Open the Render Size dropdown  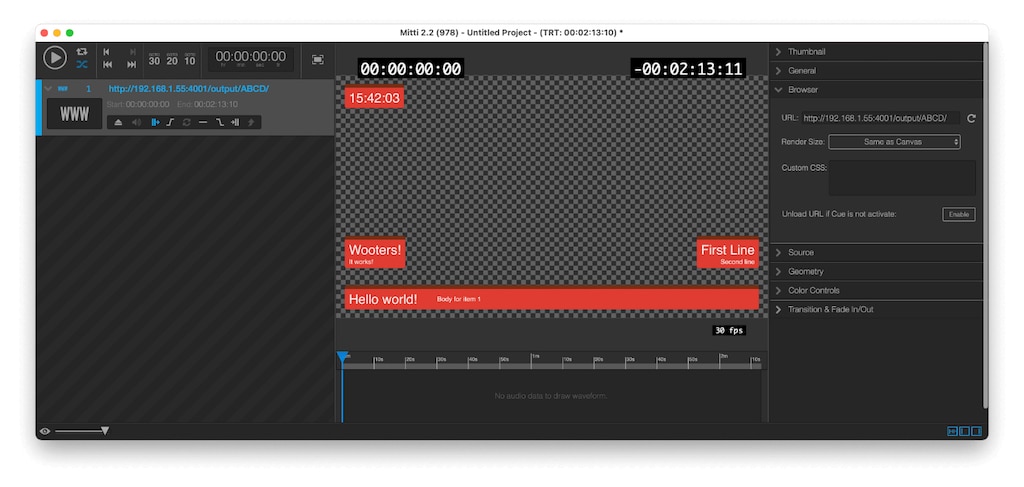[x=894, y=142]
